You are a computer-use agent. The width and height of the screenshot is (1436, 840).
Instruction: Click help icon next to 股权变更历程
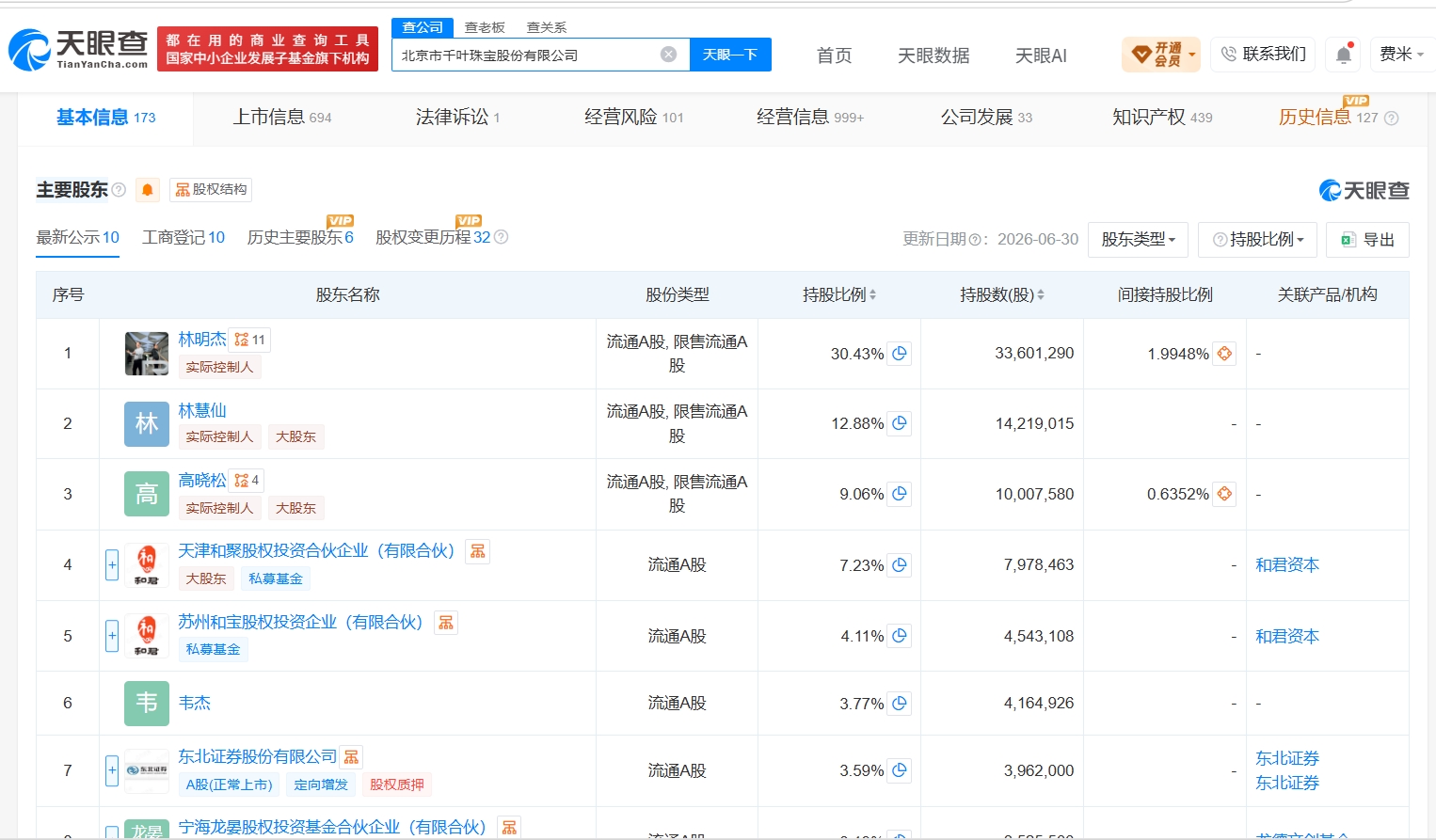click(x=502, y=237)
